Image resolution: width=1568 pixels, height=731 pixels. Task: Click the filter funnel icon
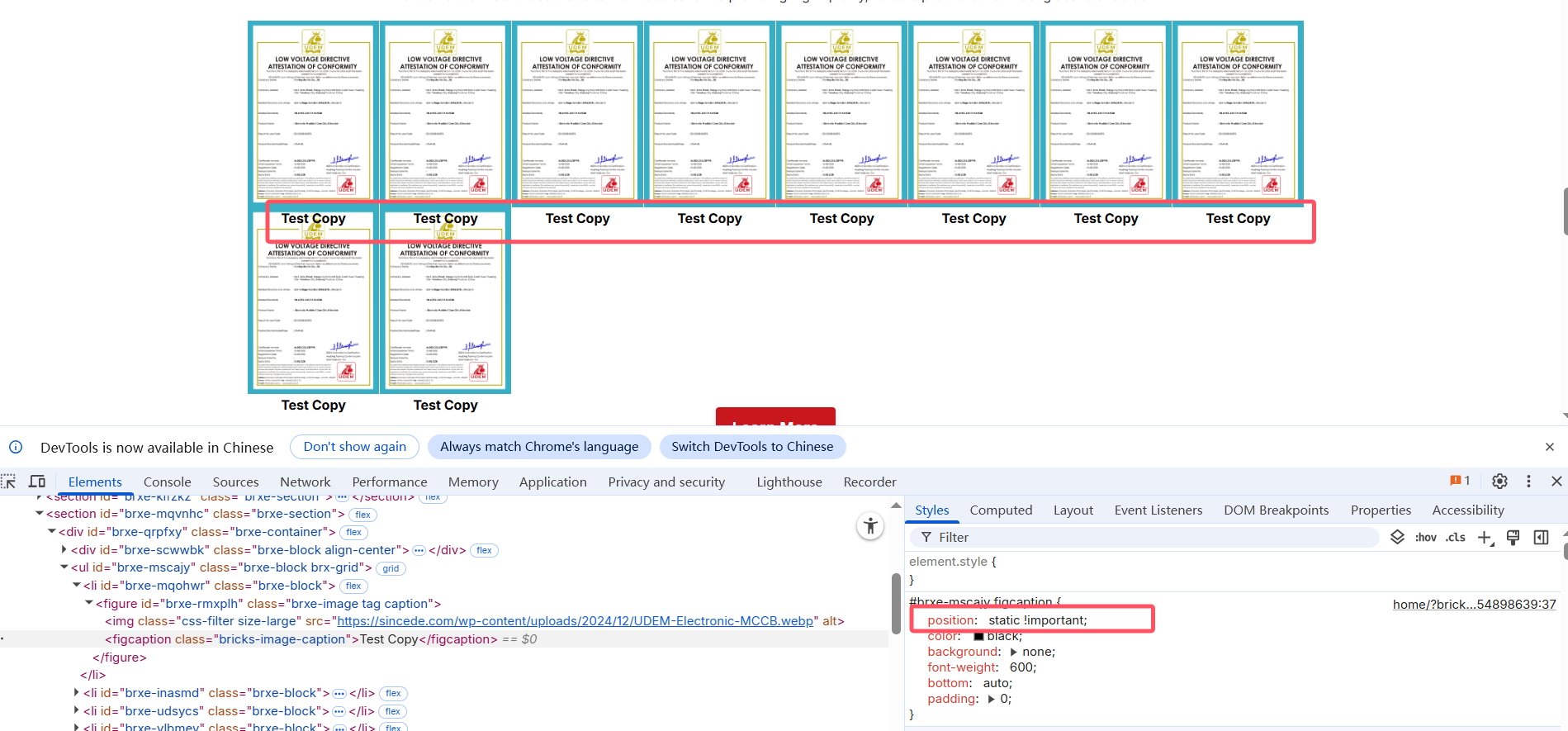click(x=926, y=537)
